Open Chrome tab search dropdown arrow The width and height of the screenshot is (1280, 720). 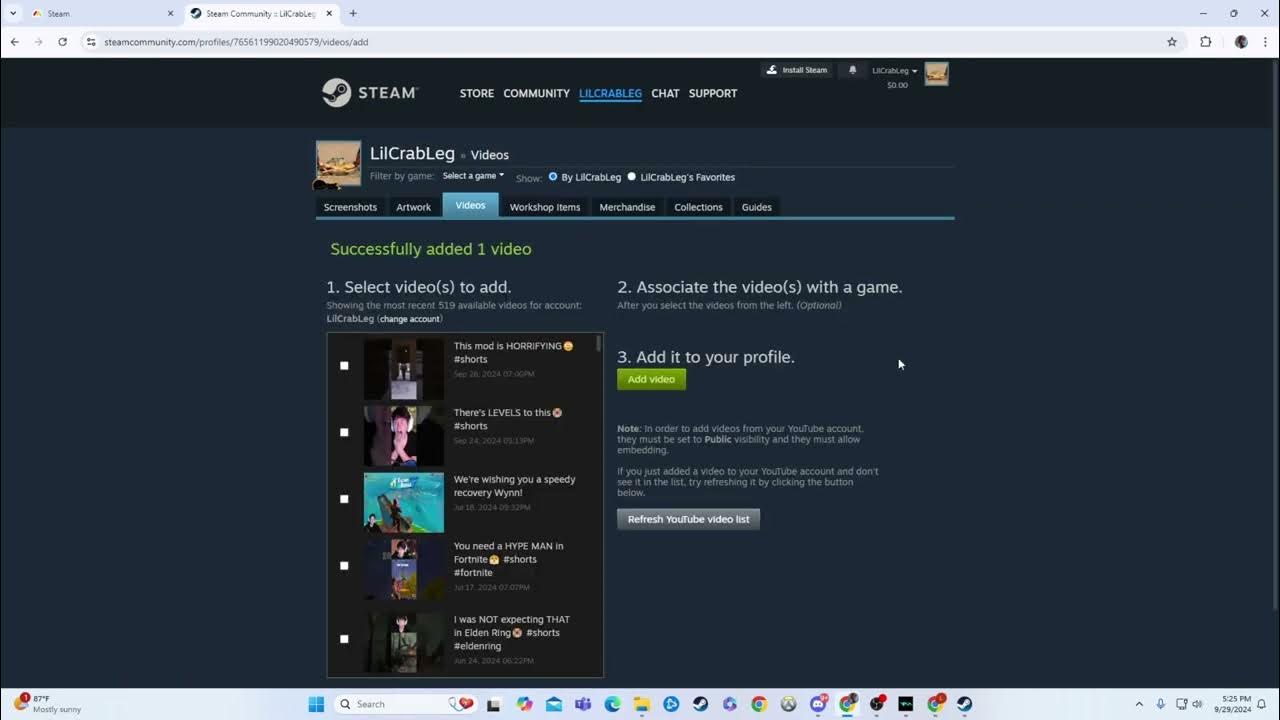pyautogui.click(x=12, y=13)
